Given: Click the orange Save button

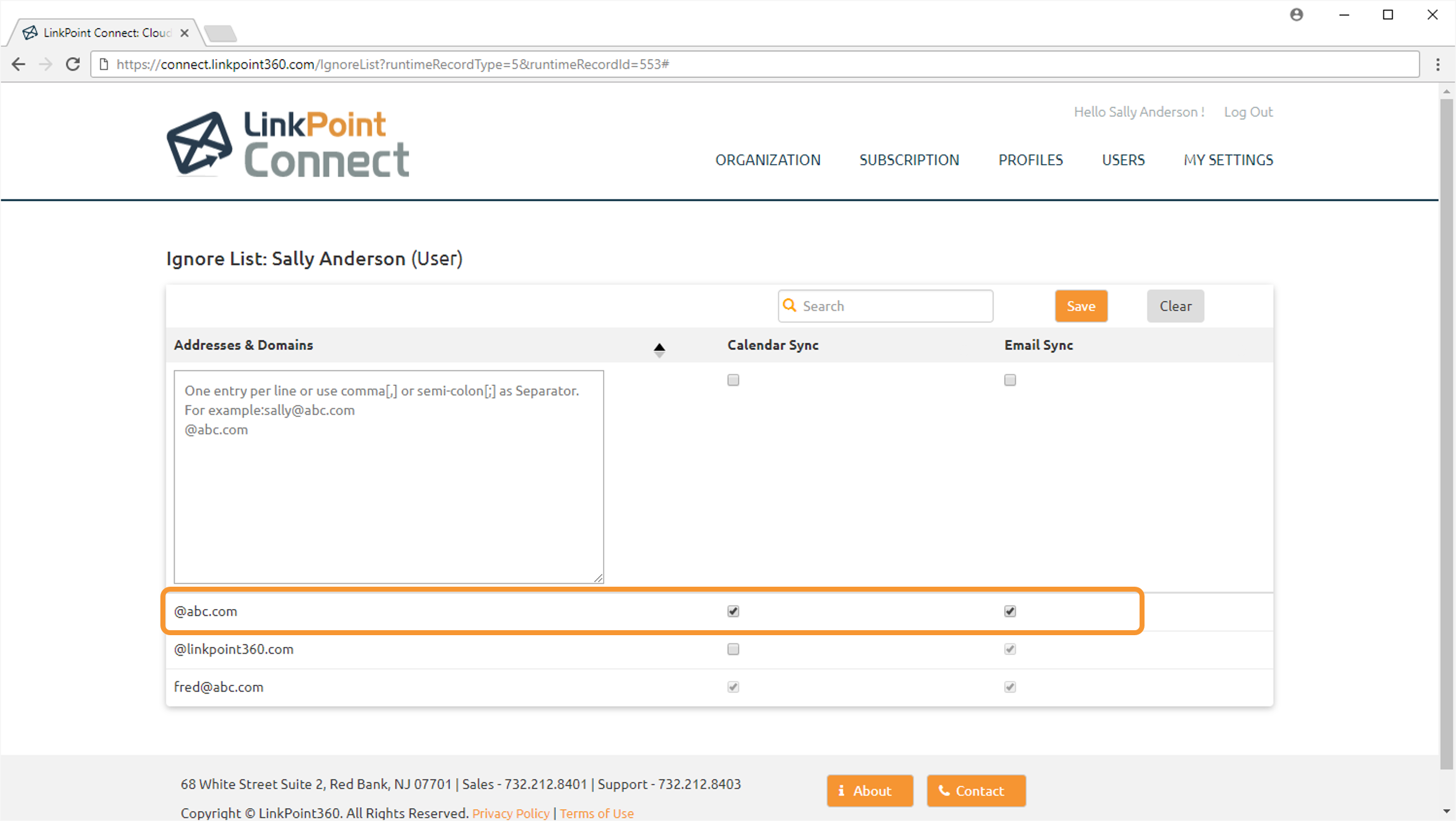Looking at the screenshot, I should (x=1080, y=306).
